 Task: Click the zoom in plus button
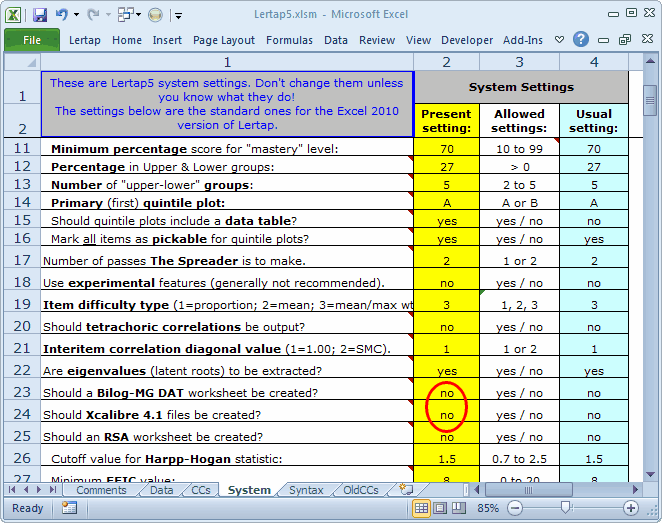click(x=631, y=508)
